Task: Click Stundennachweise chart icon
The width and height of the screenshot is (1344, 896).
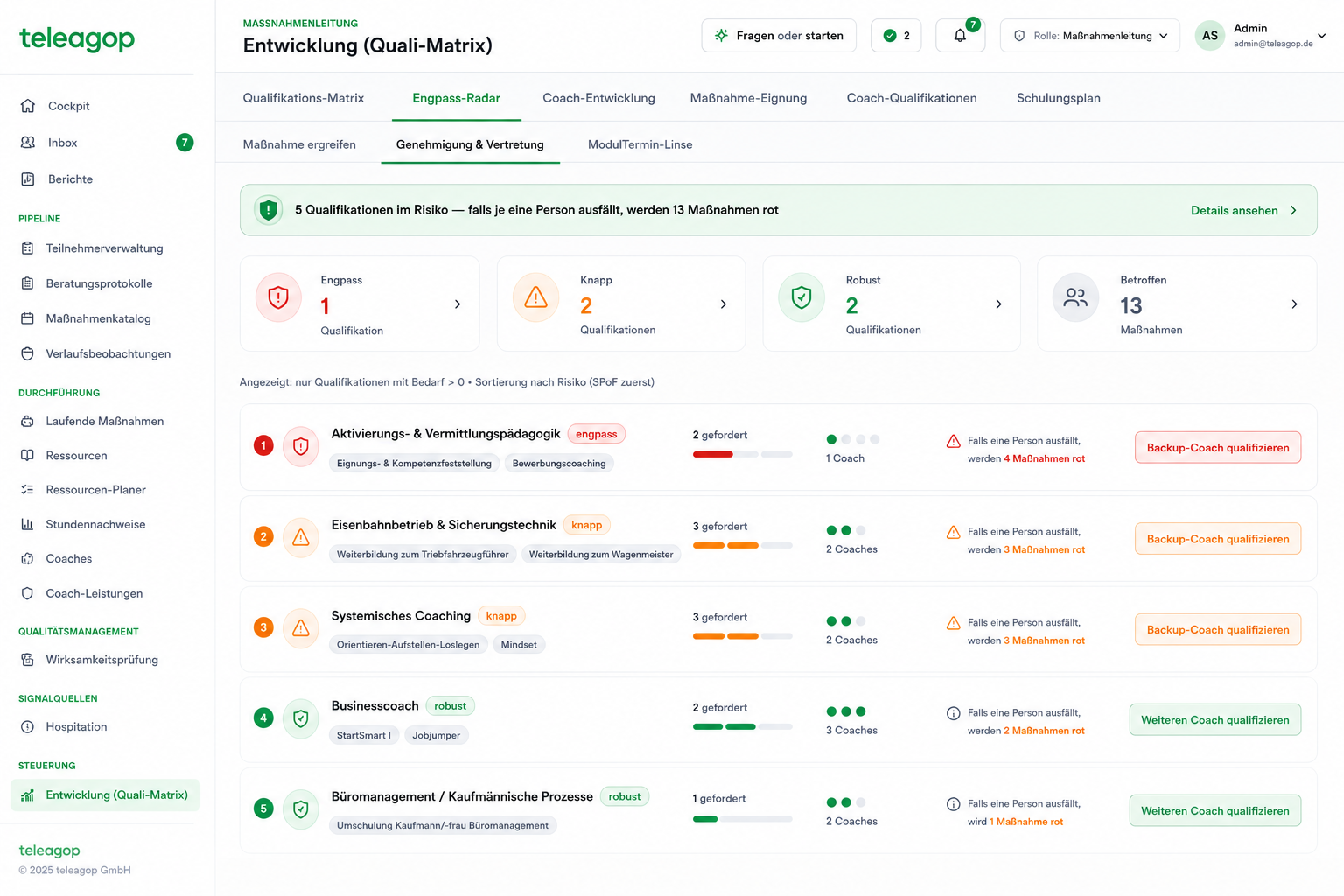Action: [x=28, y=524]
